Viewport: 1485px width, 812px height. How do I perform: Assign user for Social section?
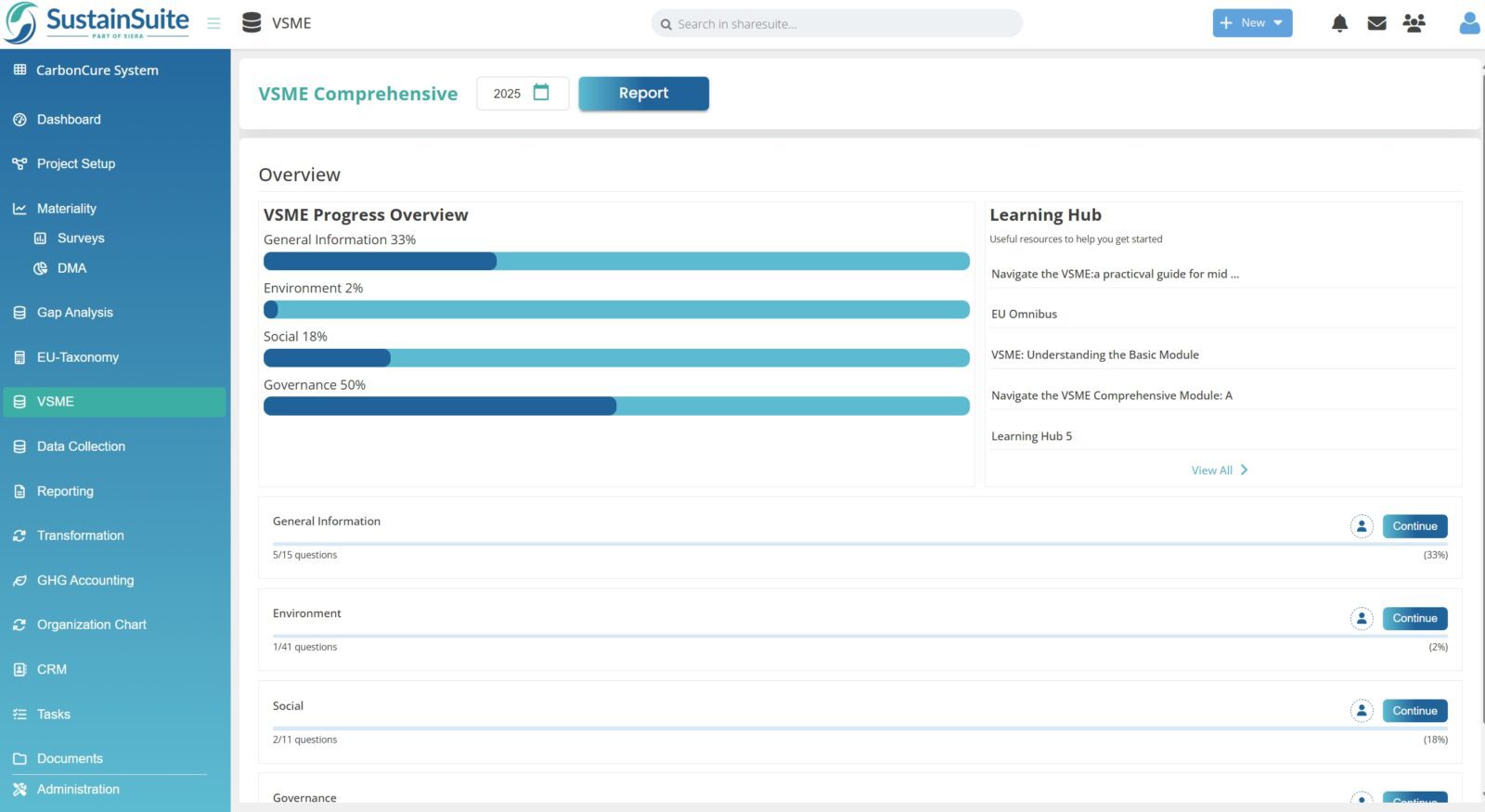pyautogui.click(x=1362, y=711)
